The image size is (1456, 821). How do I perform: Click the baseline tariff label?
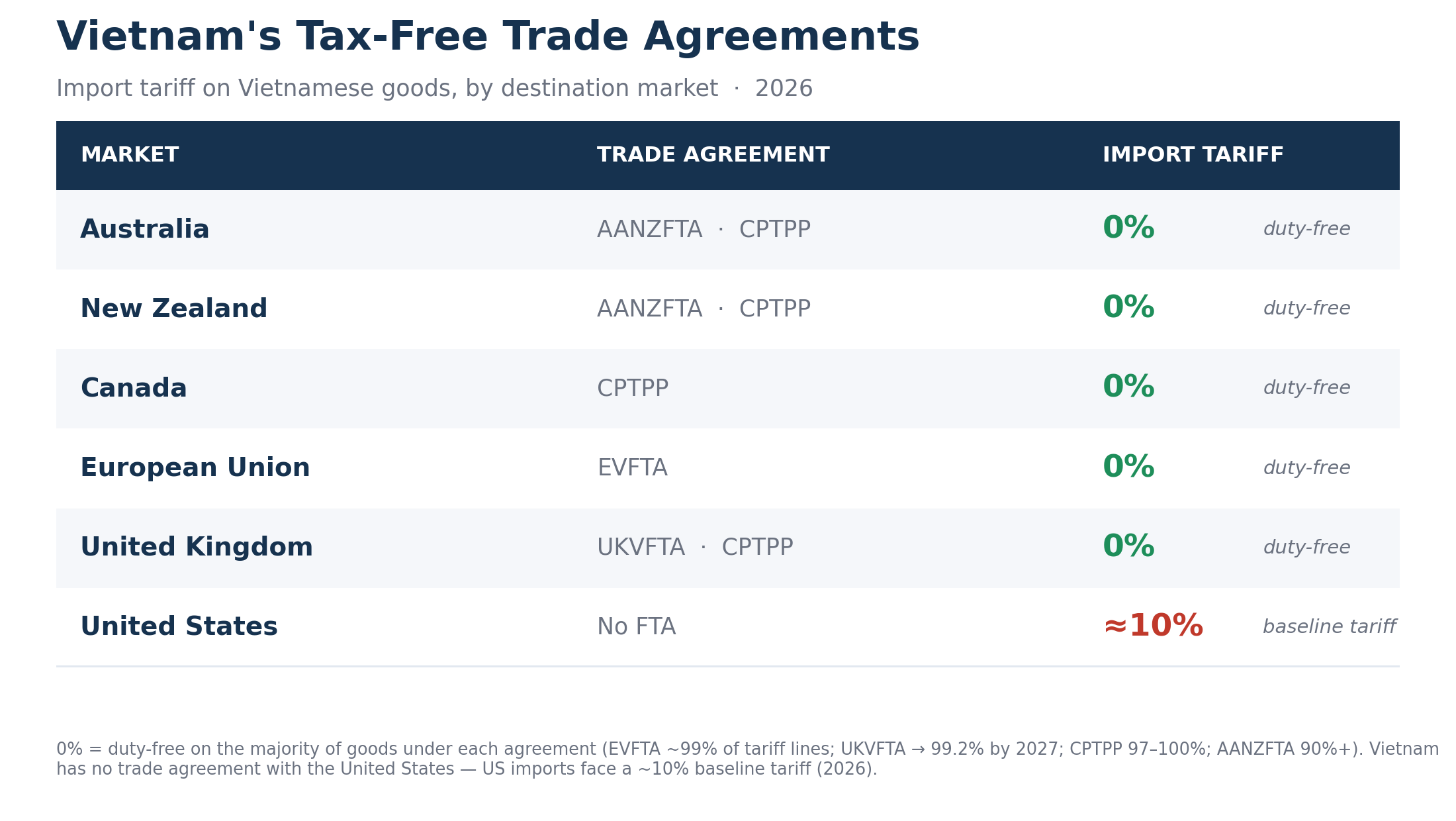(x=1330, y=627)
